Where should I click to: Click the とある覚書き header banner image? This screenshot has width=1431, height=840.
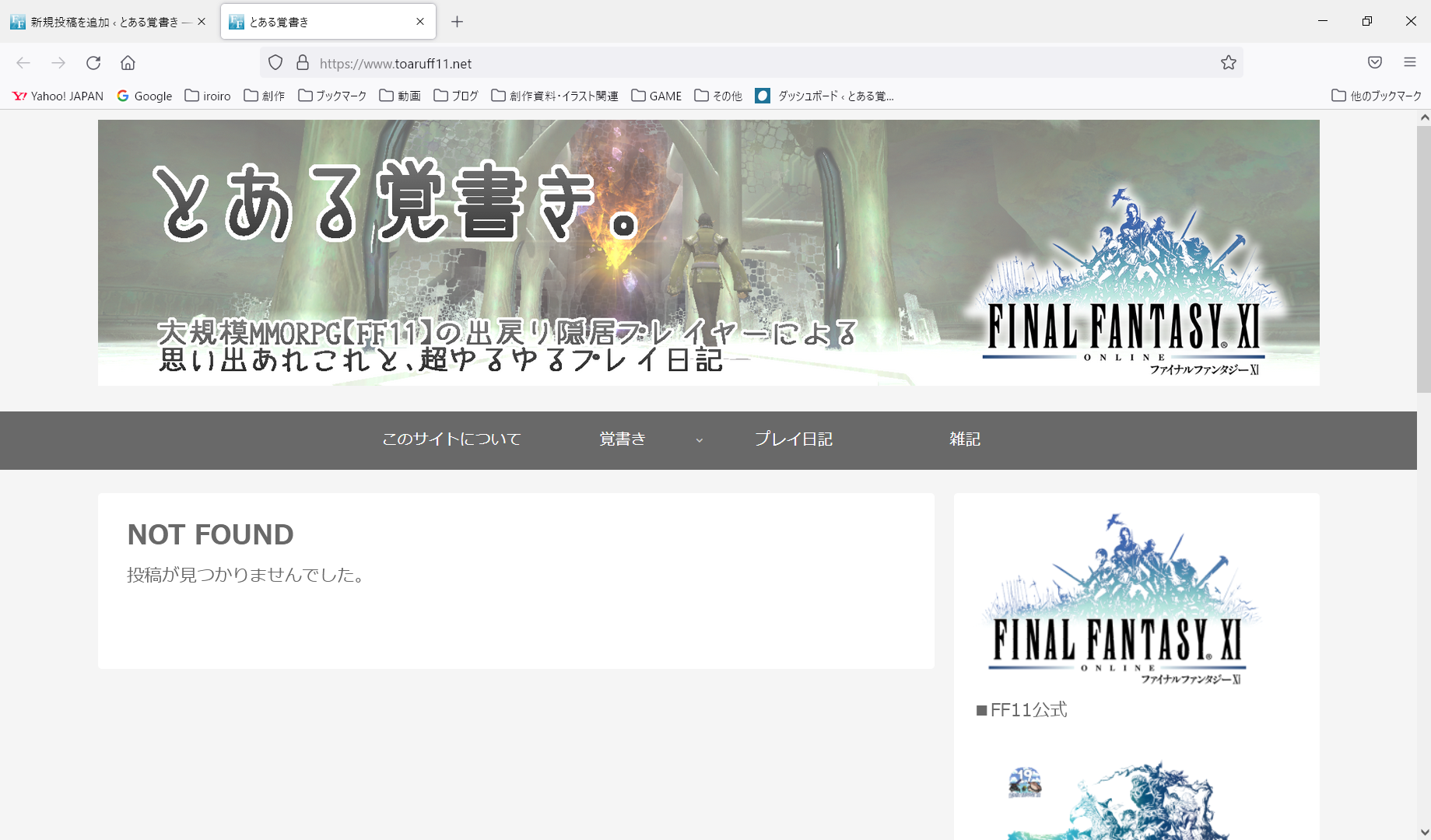(x=709, y=253)
